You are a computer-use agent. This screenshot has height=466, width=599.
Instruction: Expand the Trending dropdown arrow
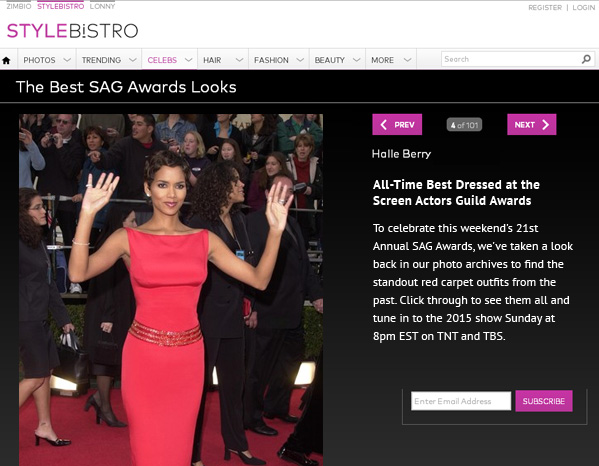pos(133,60)
